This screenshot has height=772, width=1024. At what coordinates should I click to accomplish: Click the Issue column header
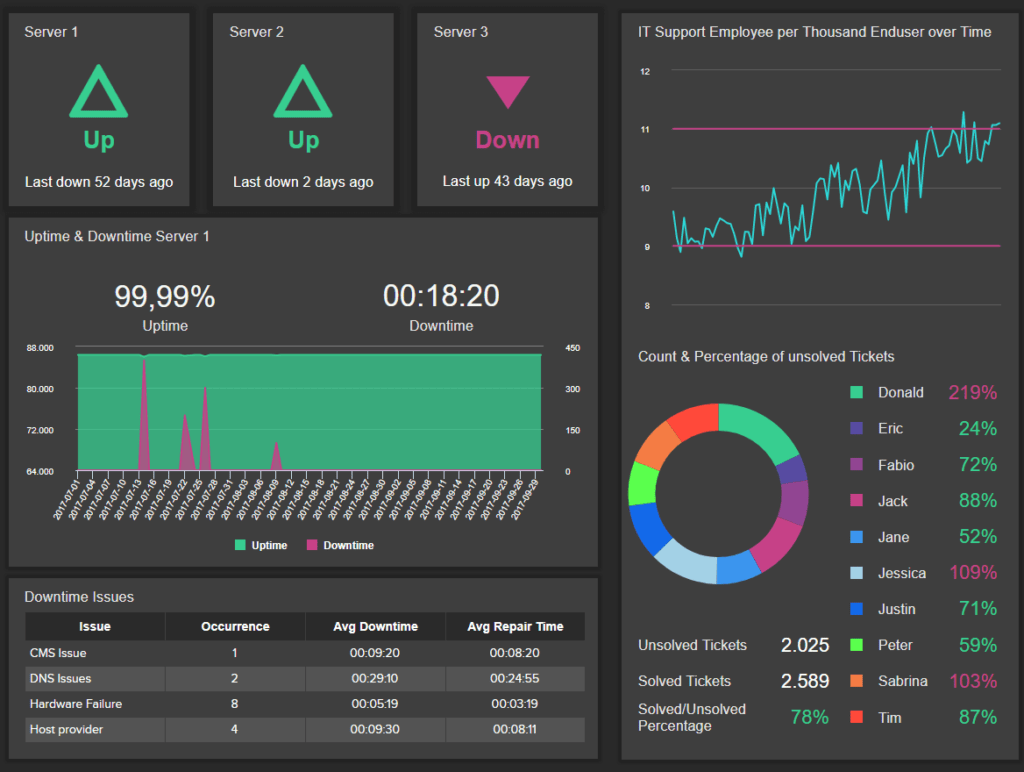[94, 626]
